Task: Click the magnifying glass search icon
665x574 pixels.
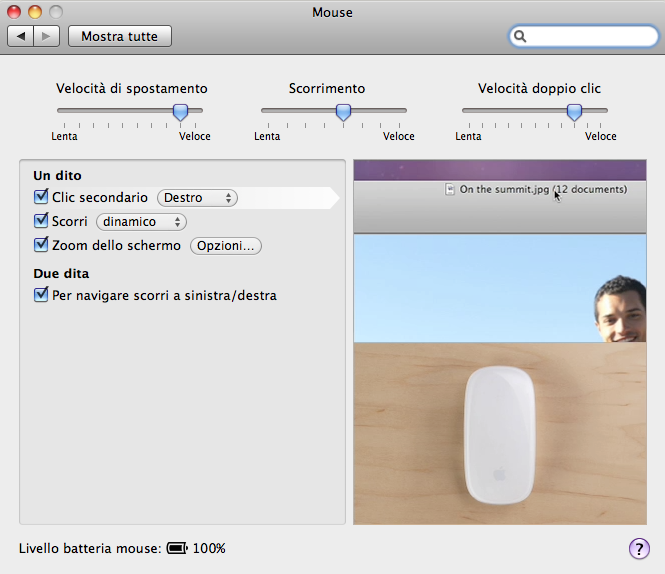Action: (521, 36)
